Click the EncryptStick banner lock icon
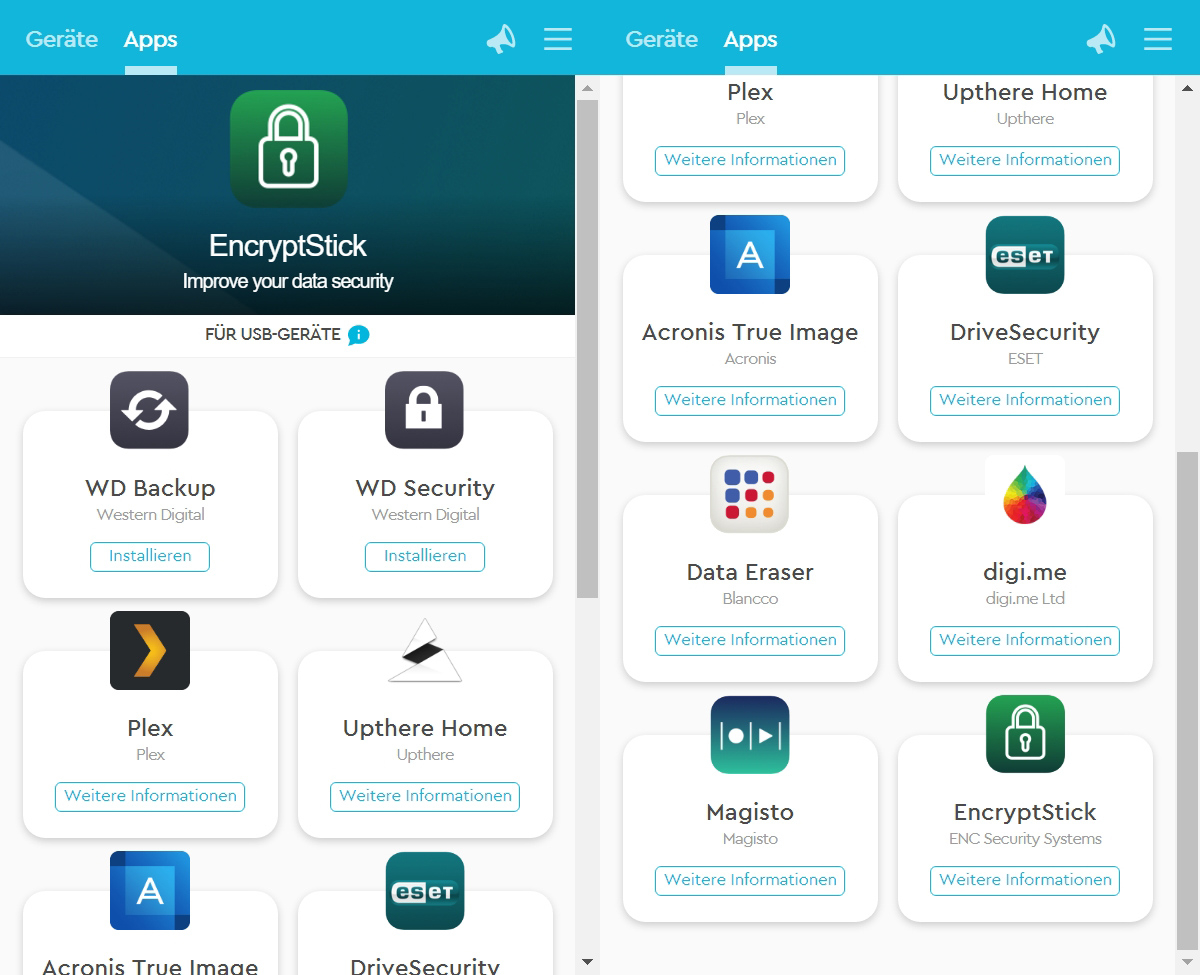This screenshot has width=1200, height=975. pos(288,149)
